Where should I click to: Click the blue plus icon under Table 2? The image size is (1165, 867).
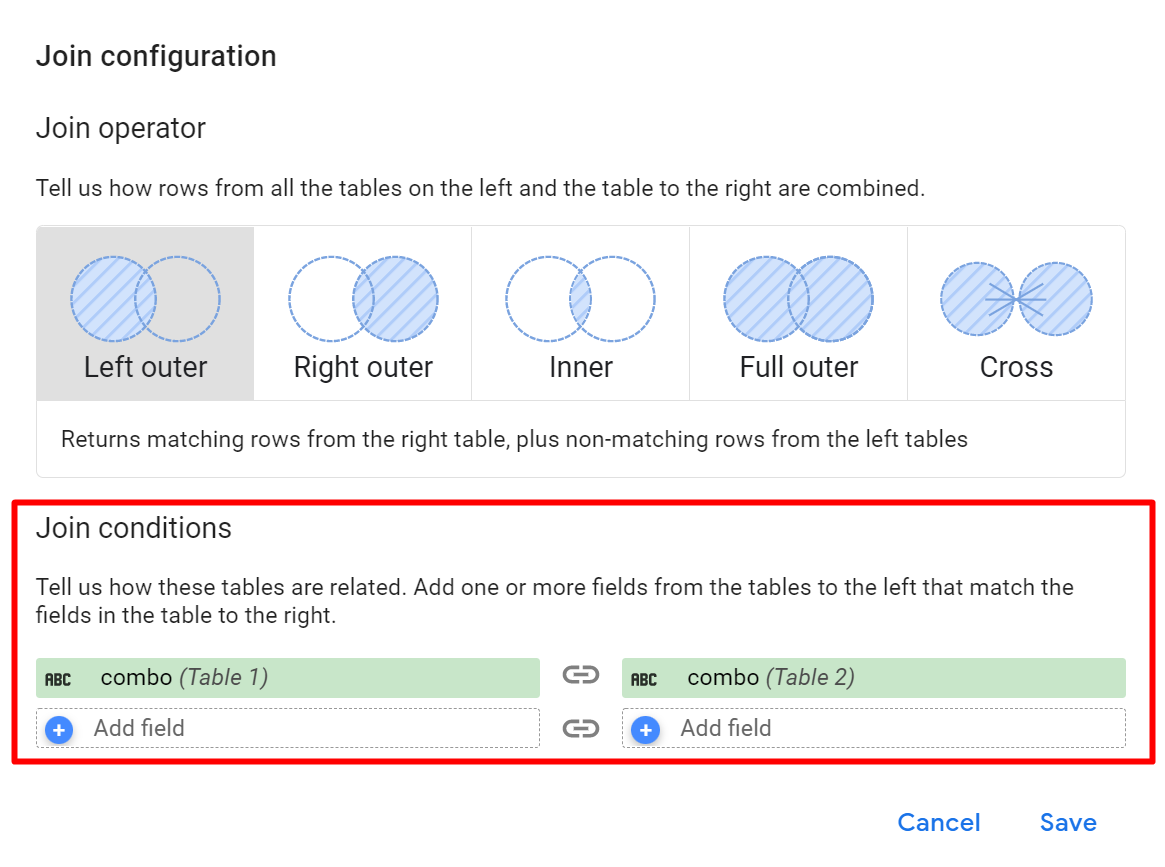(x=645, y=730)
